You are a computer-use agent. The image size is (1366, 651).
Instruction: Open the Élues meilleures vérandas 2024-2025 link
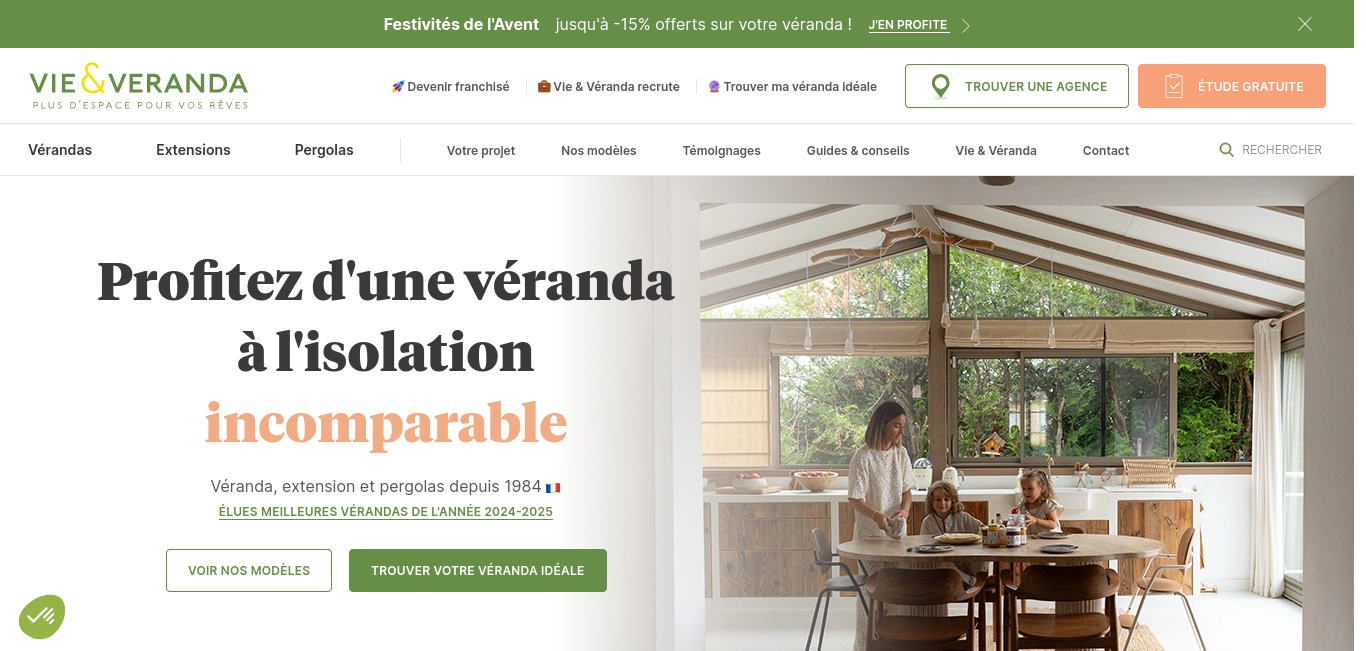coord(386,512)
